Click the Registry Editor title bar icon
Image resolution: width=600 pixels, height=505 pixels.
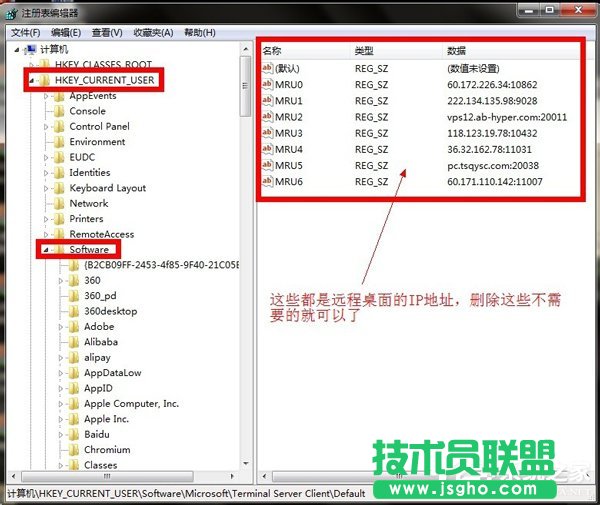[11, 13]
